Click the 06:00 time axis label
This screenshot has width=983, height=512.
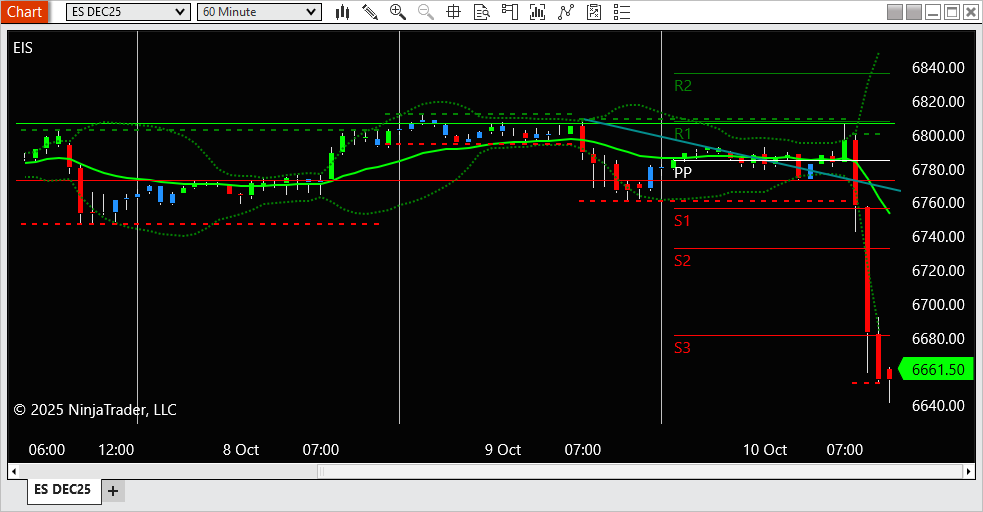coord(47,450)
